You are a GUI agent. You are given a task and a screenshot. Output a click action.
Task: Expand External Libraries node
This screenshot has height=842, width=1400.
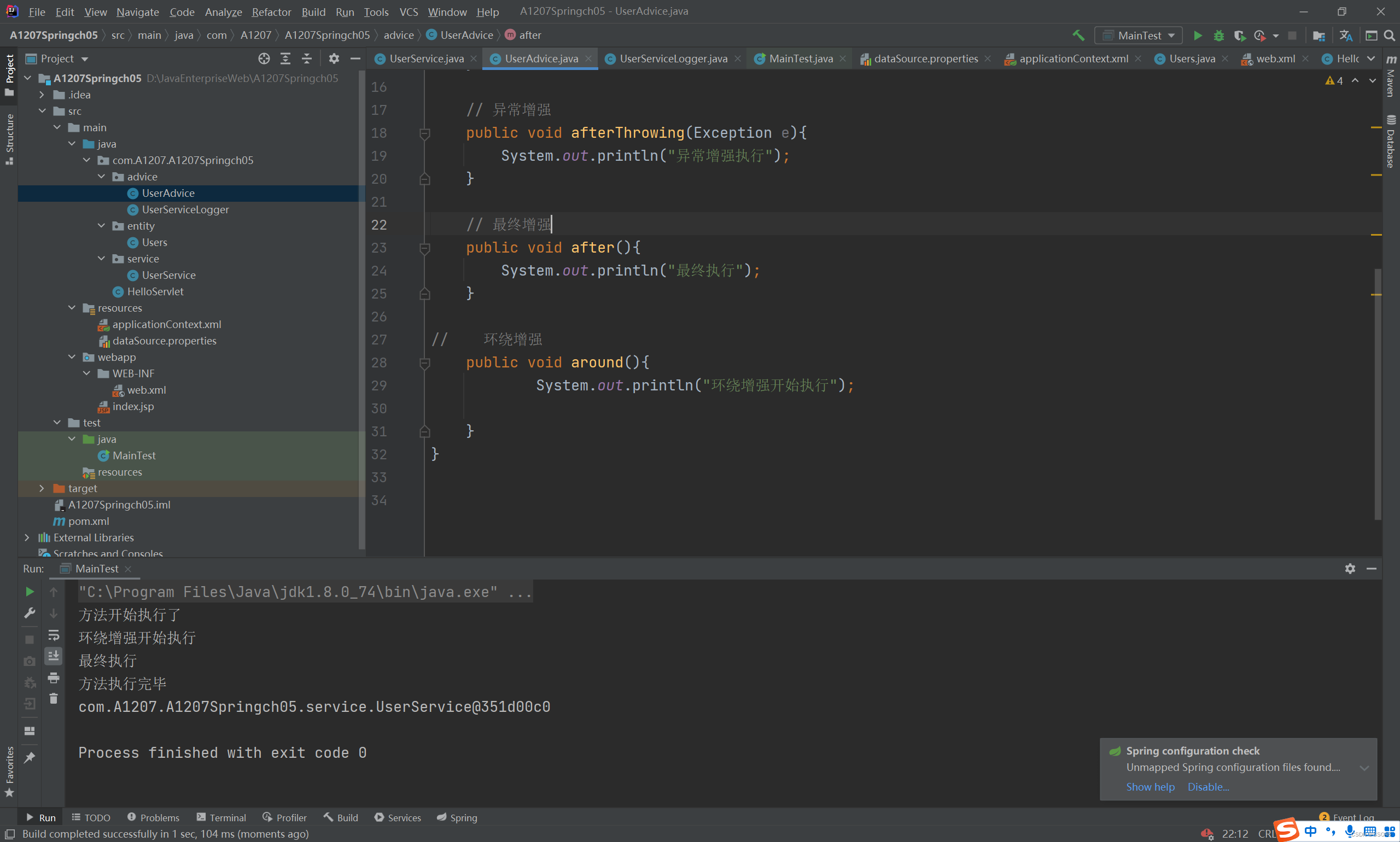click(27, 537)
